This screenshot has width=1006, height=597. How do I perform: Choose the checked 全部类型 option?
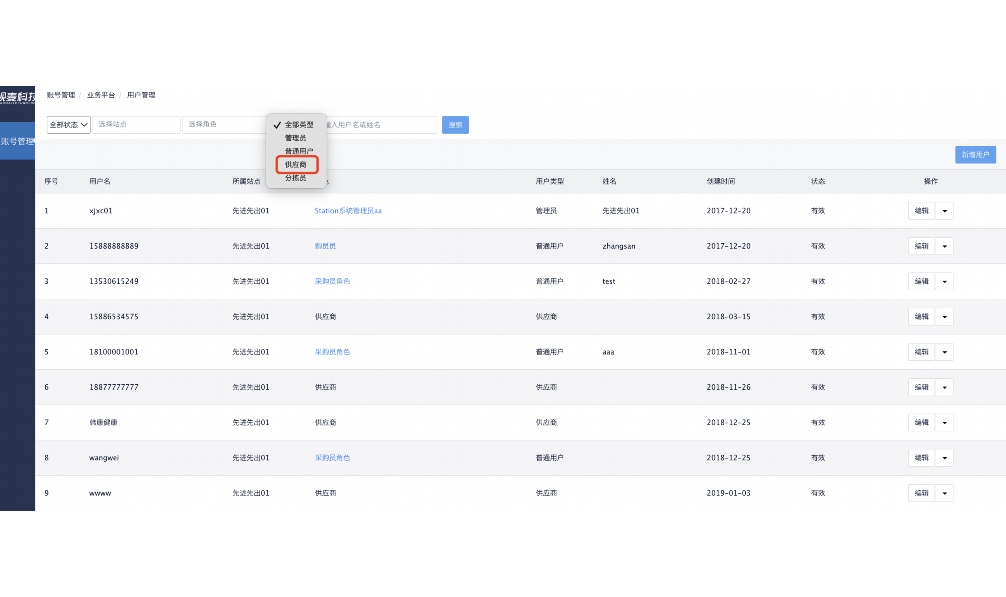pos(297,124)
